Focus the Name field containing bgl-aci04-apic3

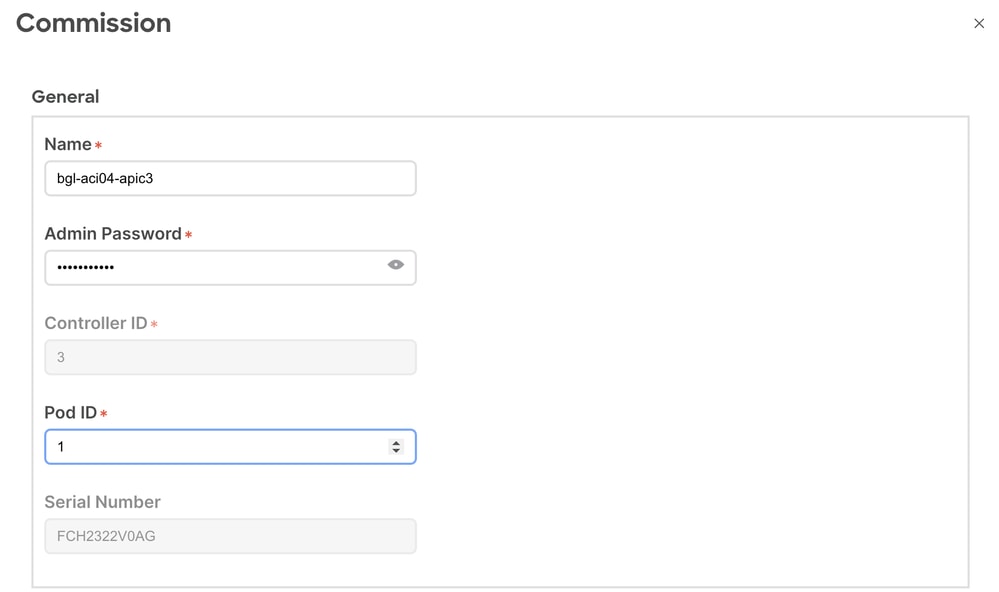(x=230, y=179)
